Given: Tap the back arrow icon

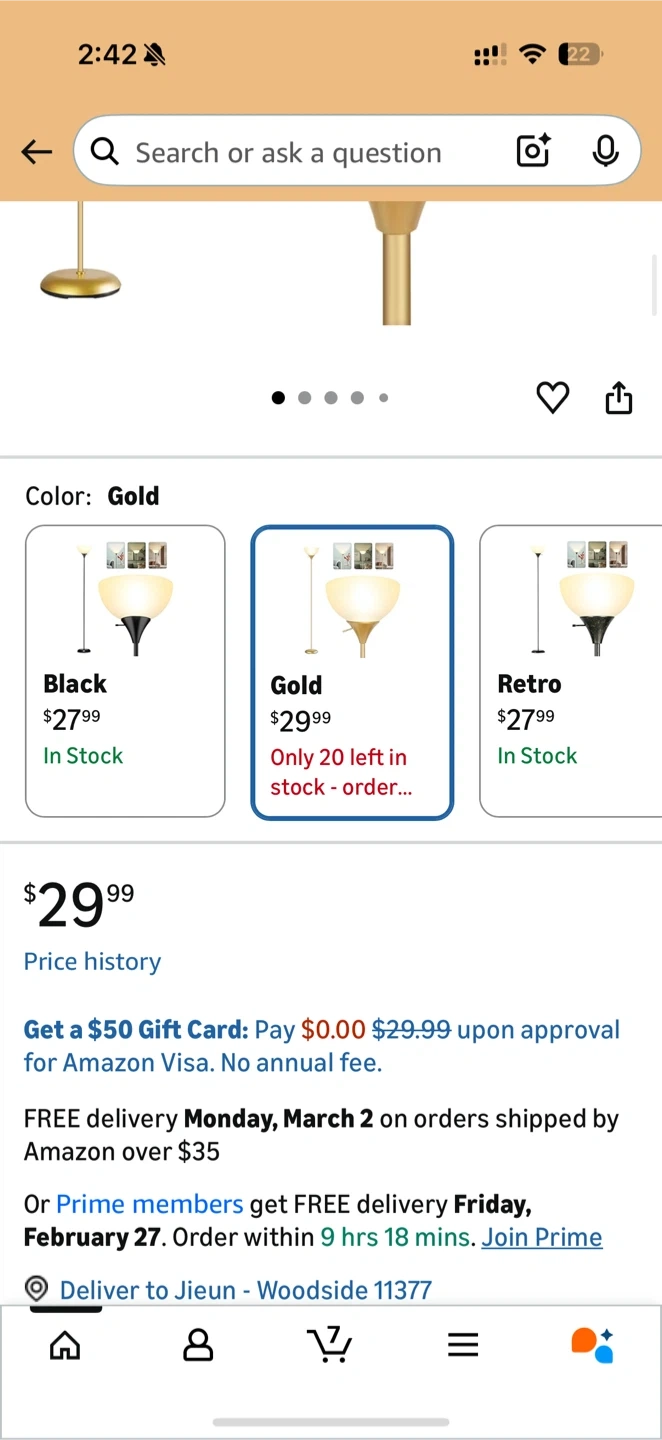Looking at the screenshot, I should click(x=37, y=152).
